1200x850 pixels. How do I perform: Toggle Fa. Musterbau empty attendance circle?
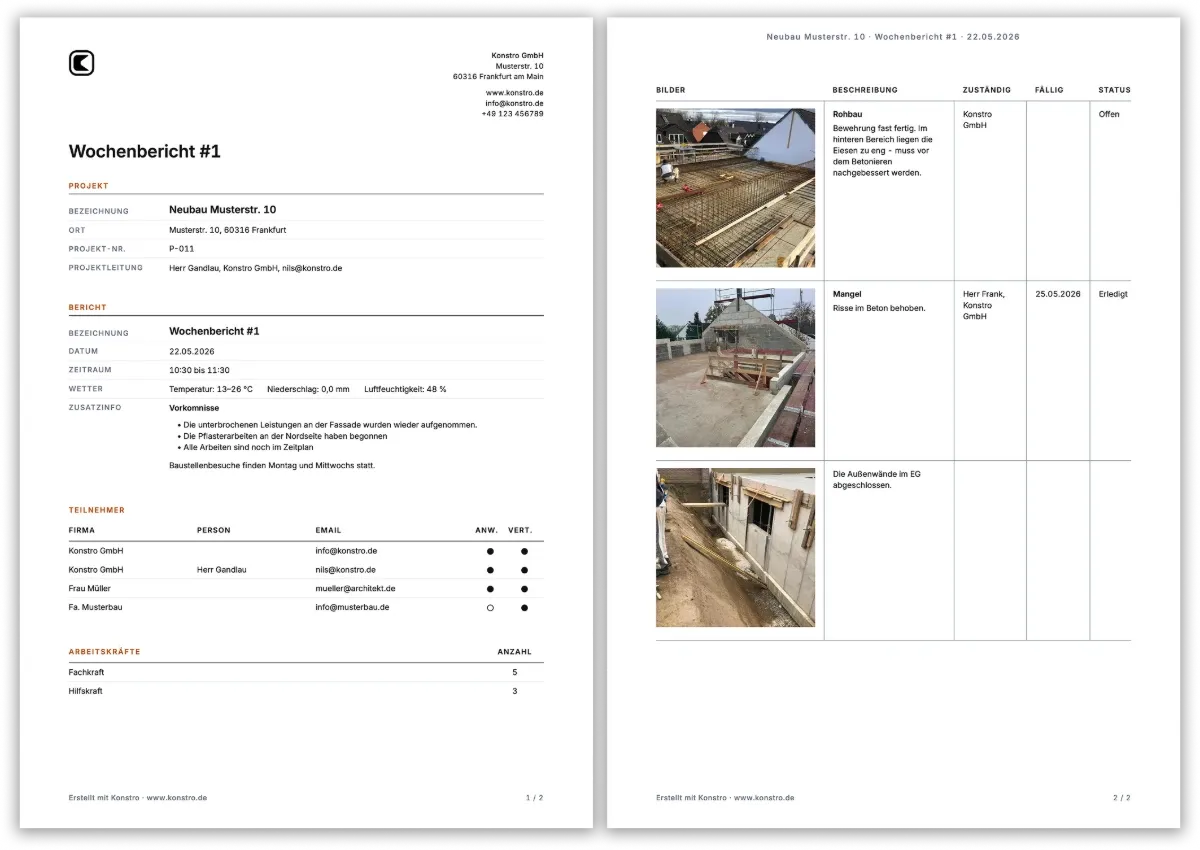[x=490, y=608]
